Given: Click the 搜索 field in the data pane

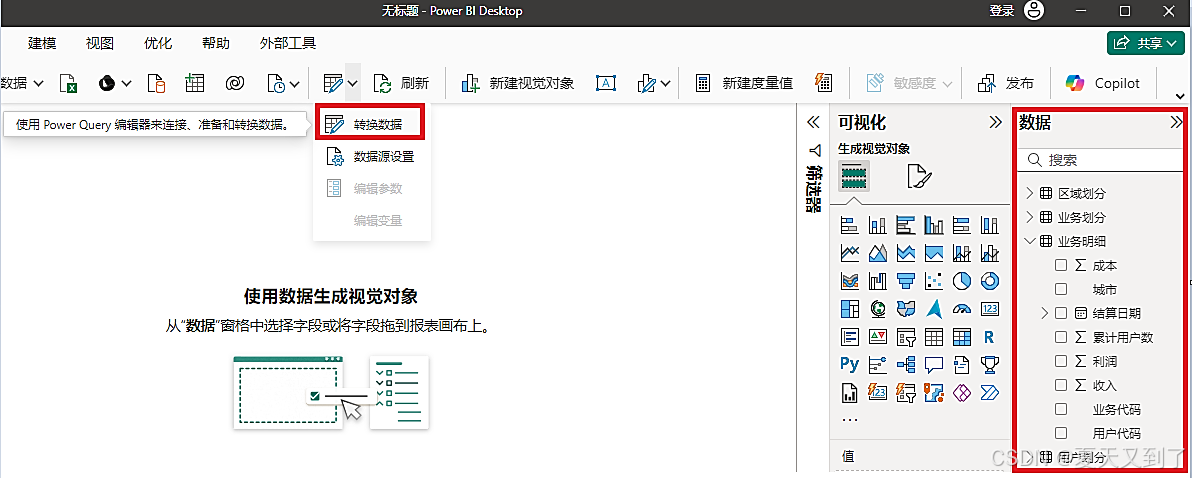Looking at the screenshot, I should 1102,160.
